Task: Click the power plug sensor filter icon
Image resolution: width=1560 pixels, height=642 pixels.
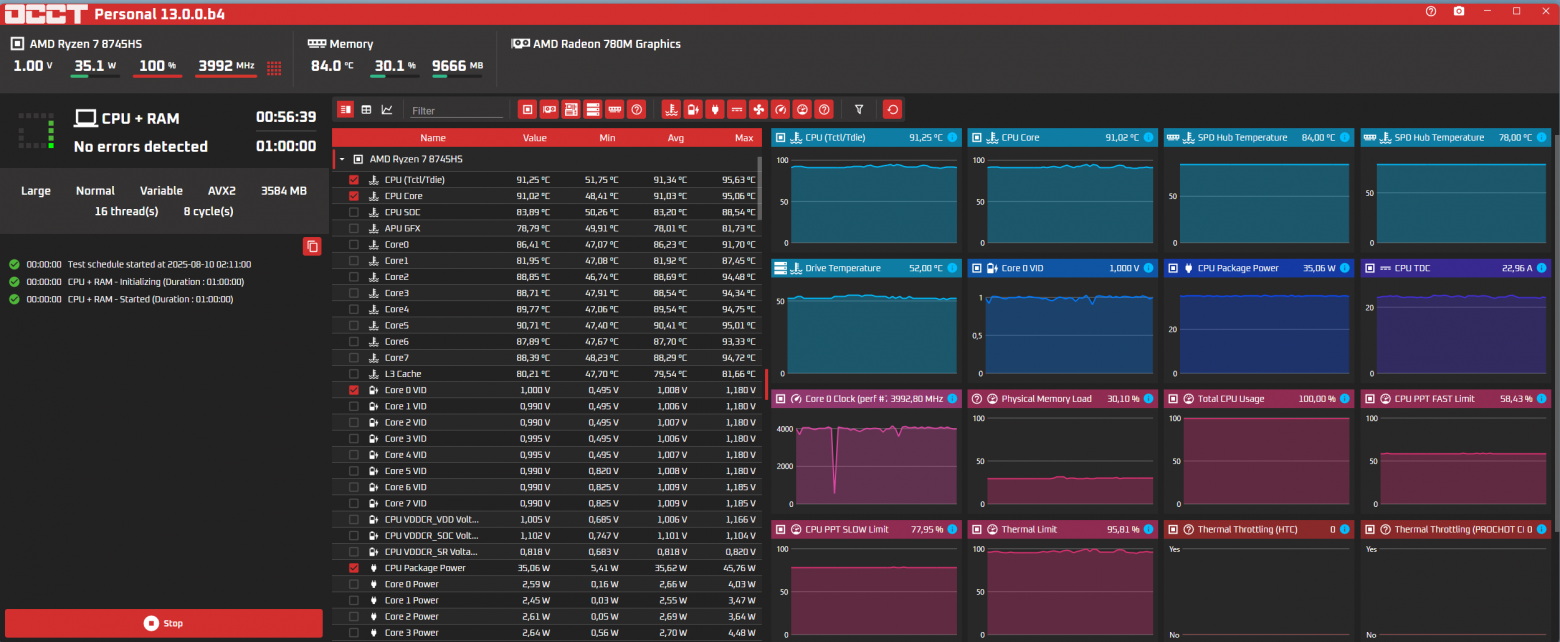Action: [715, 110]
